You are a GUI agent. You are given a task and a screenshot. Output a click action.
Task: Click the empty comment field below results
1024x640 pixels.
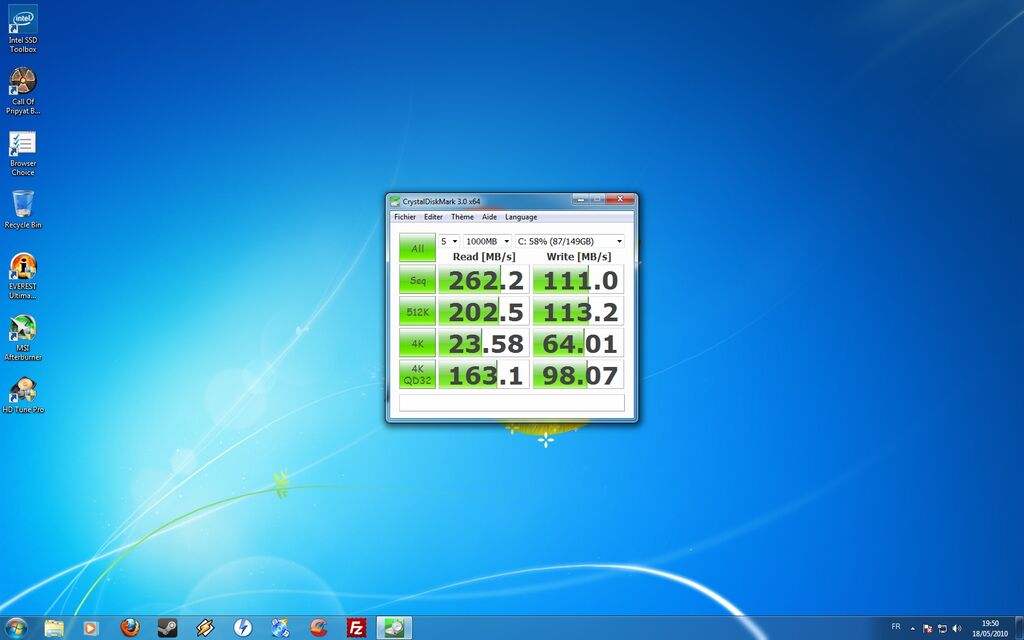tap(512, 402)
